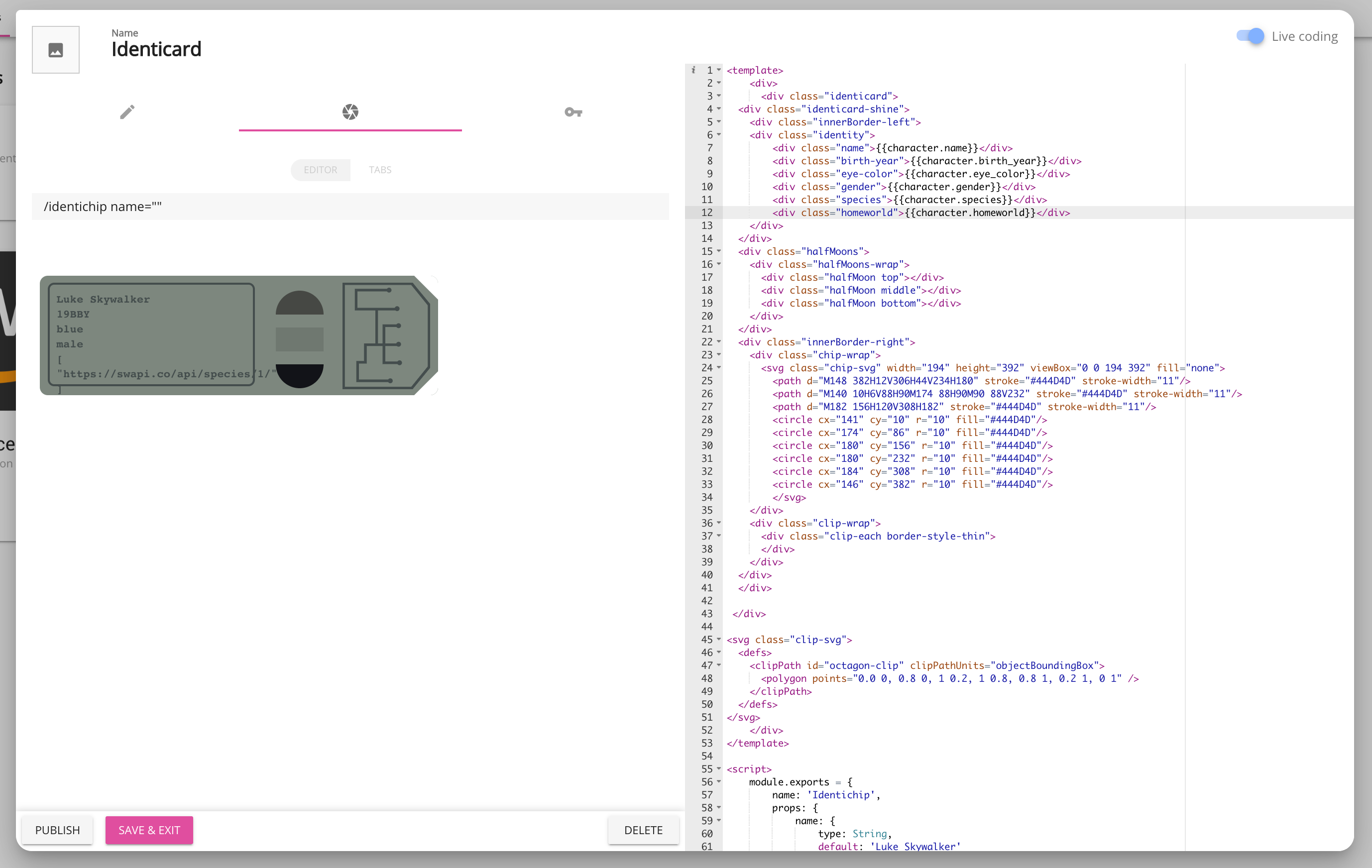This screenshot has width=1372, height=868.
Task: Fold the defs element at line 46
Action: point(719,652)
